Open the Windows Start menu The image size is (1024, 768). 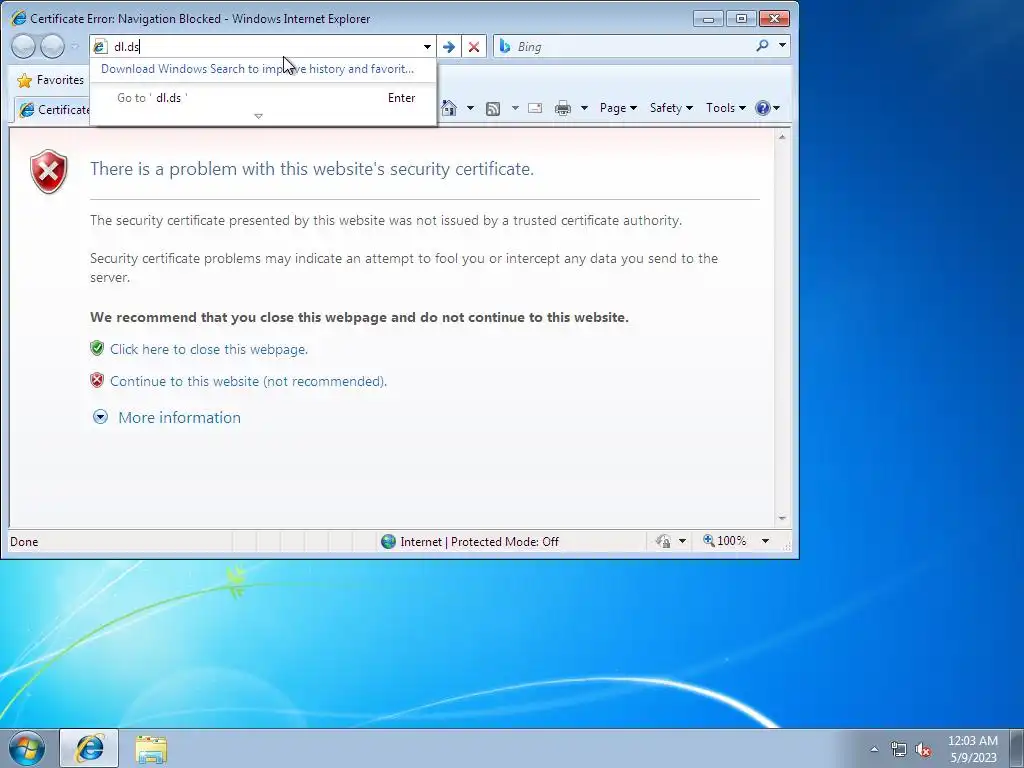click(27, 748)
